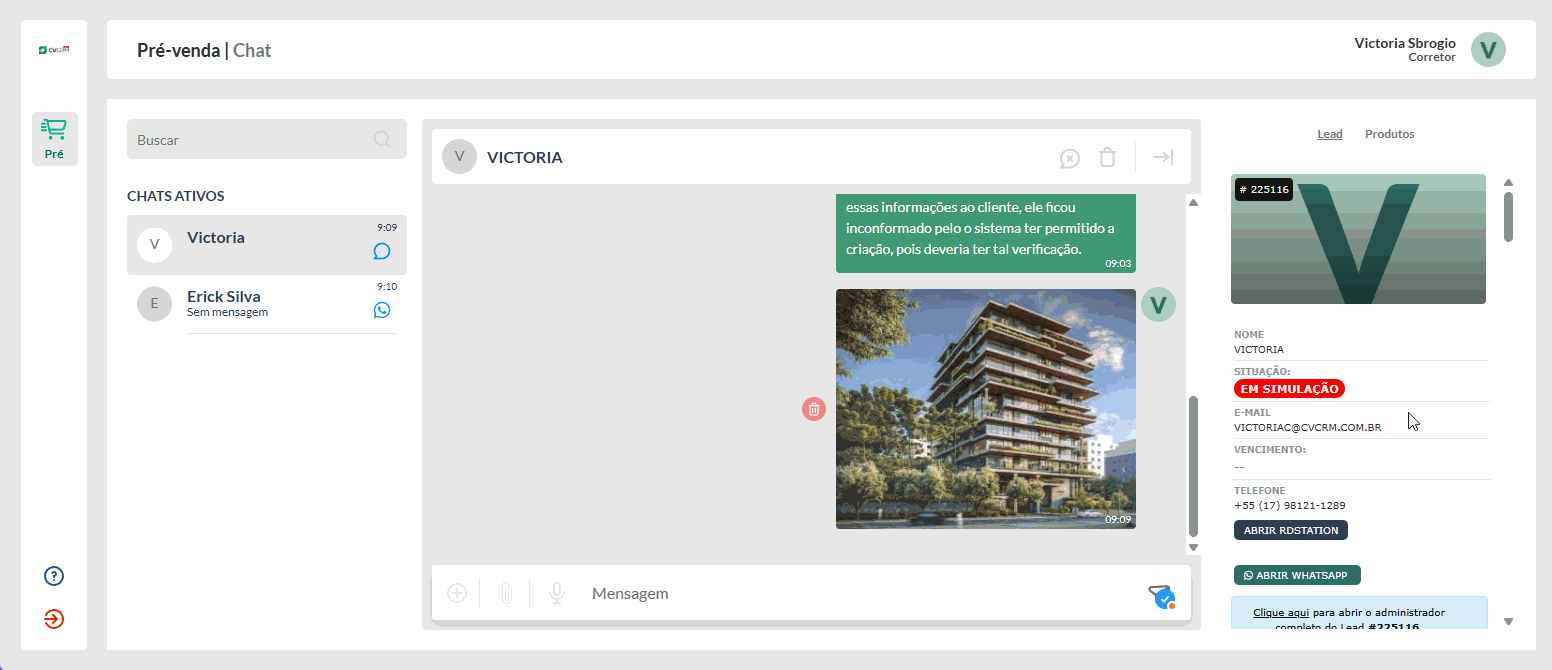The height and width of the screenshot is (670, 1552).
Task: Click the EM SIMULAÇÃO status badge
Action: click(1289, 389)
